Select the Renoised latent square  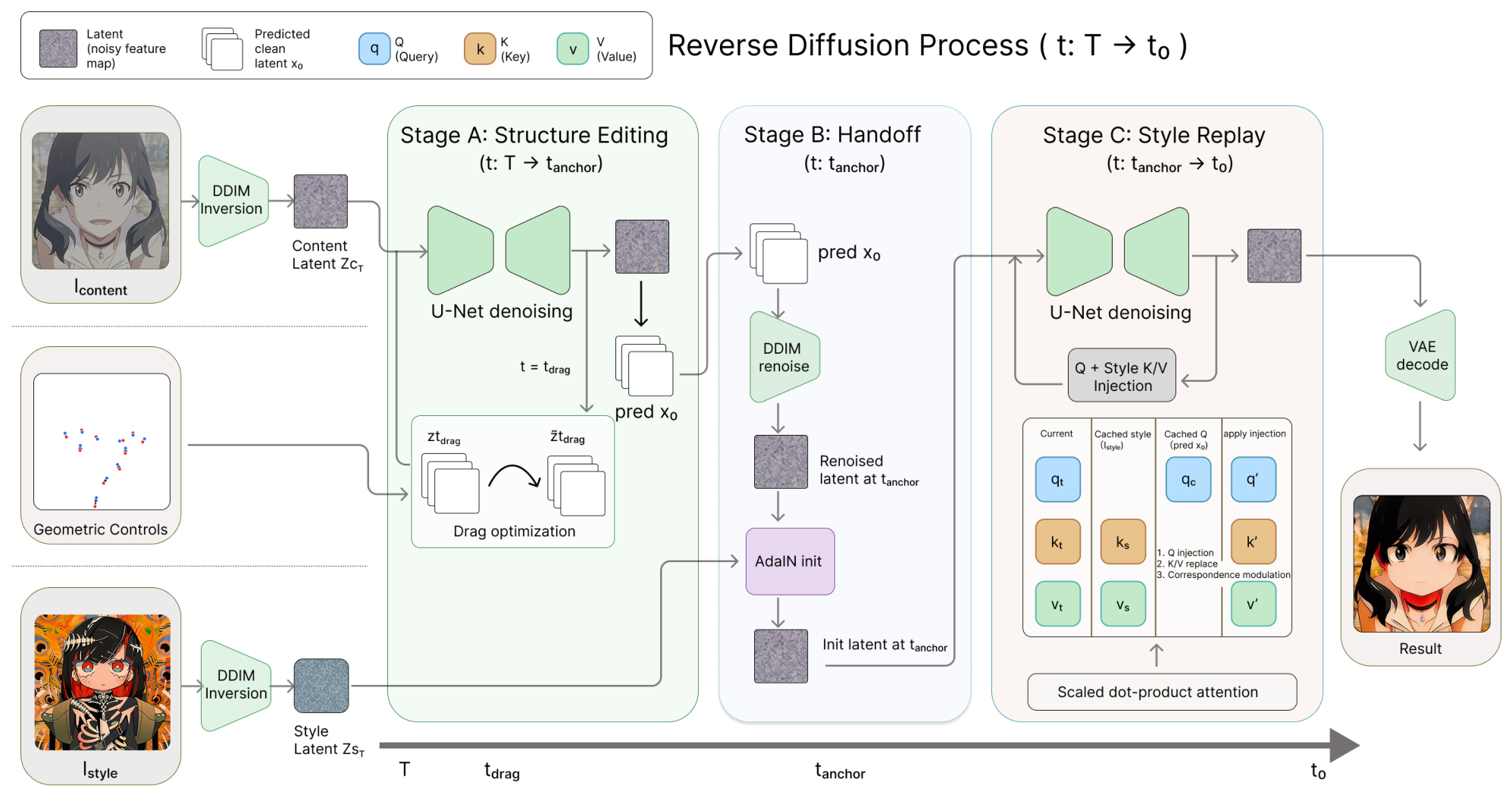[781, 461]
